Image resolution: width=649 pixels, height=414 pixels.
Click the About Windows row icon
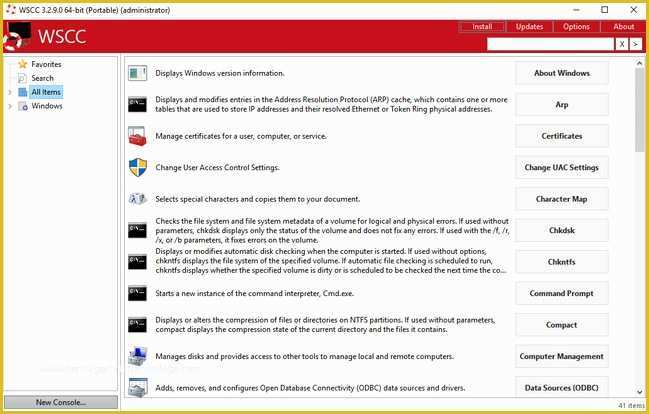tap(137, 73)
